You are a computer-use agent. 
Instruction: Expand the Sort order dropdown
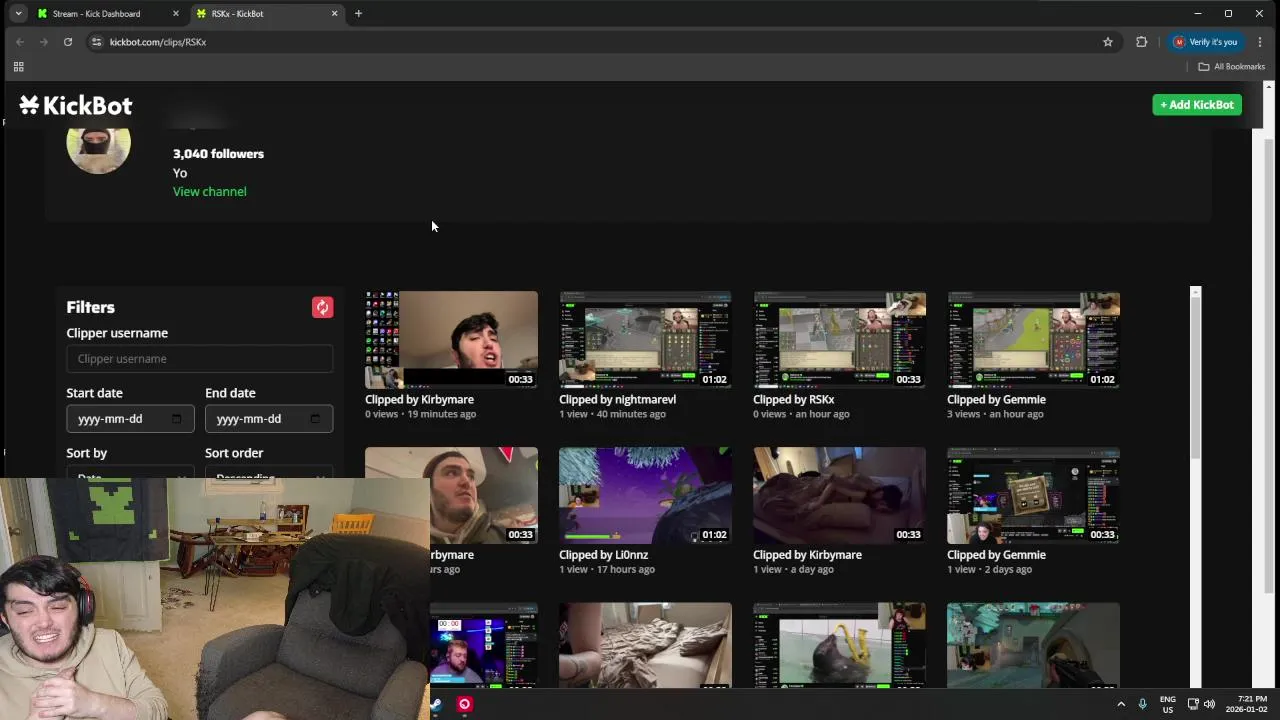click(269, 472)
